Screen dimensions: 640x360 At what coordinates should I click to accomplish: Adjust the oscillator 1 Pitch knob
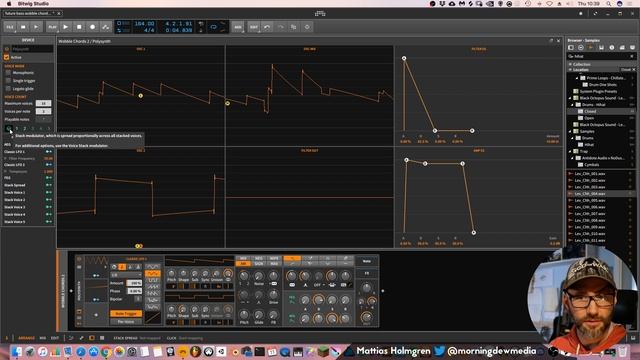172,274
